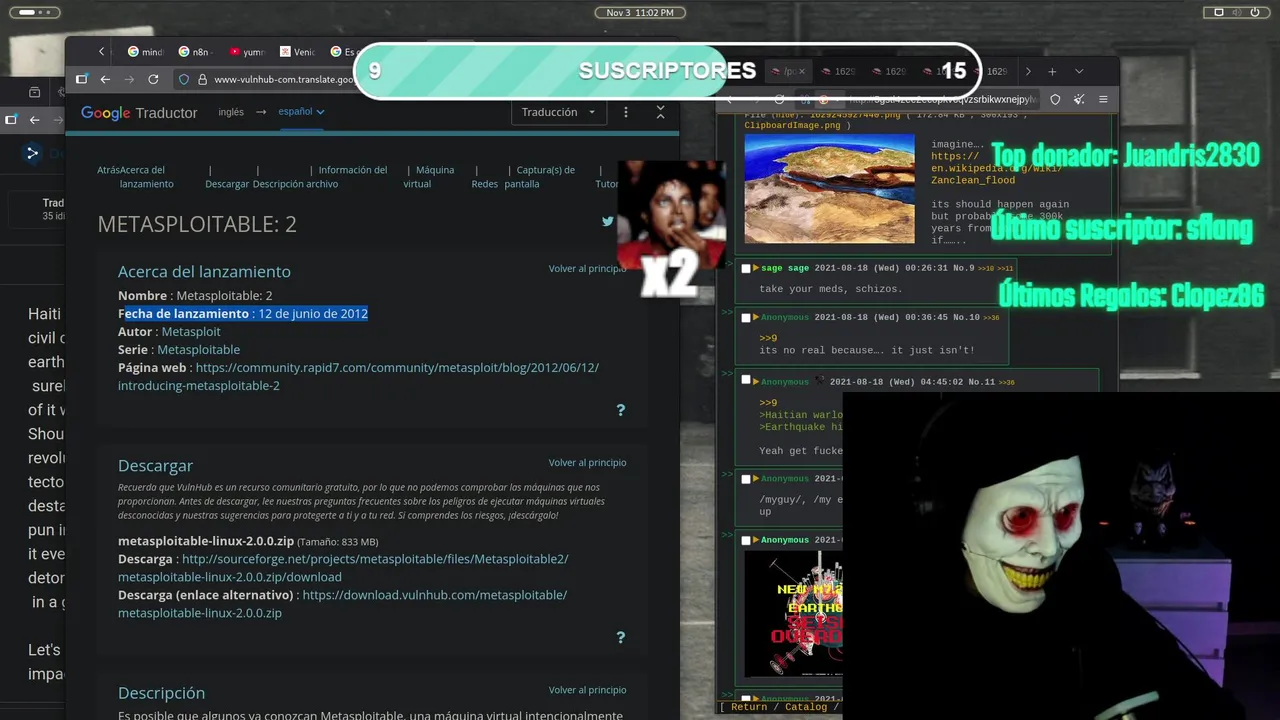The height and width of the screenshot is (720, 1280).
Task: Click the Google Traductor logo
Action: tap(139, 113)
